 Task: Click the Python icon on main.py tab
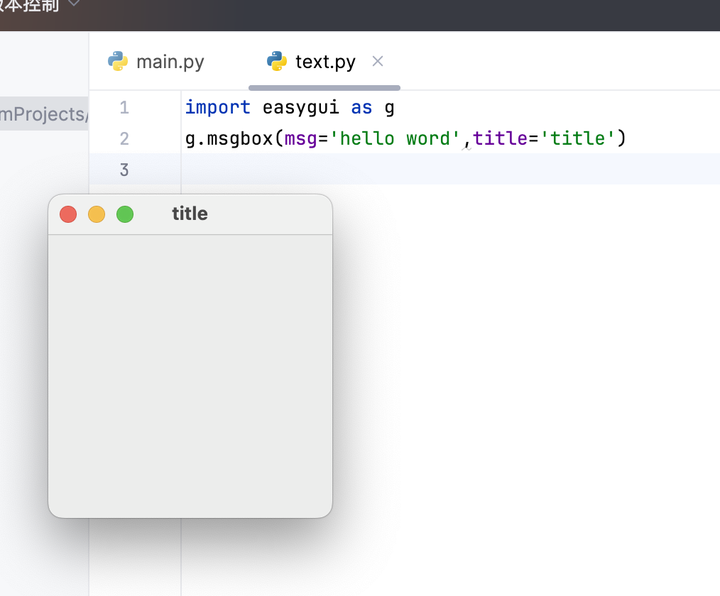(118, 61)
